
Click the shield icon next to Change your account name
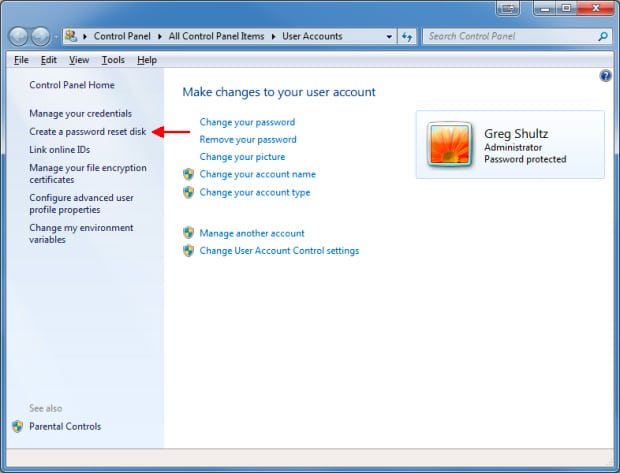coord(189,174)
